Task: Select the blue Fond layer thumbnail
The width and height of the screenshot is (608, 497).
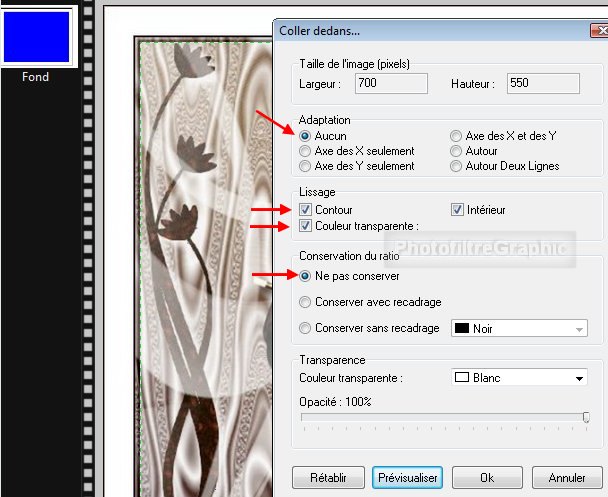Action: (36, 36)
